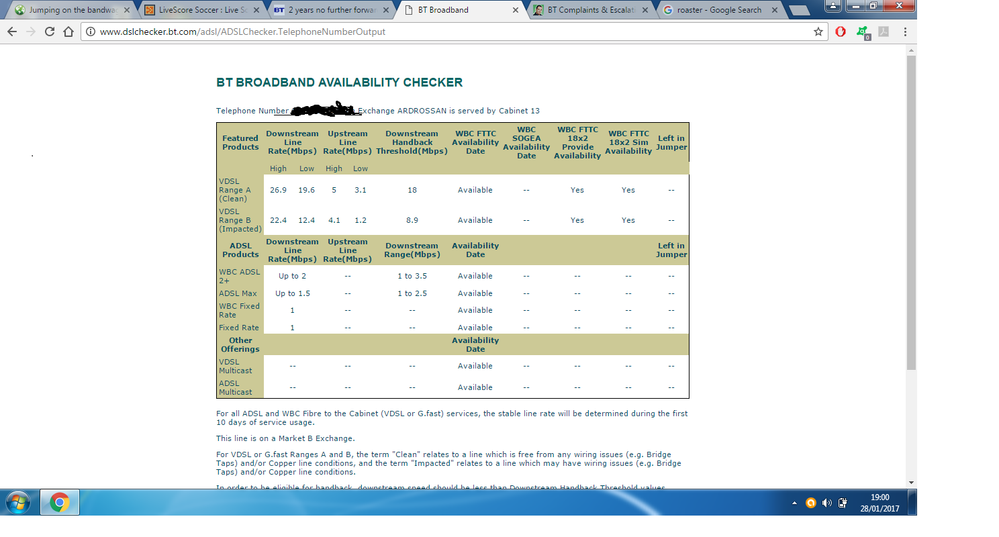Viewport: 999px width, 537px height.
Task: Select ADSL Max row label
Action: pyautogui.click(x=238, y=294)
